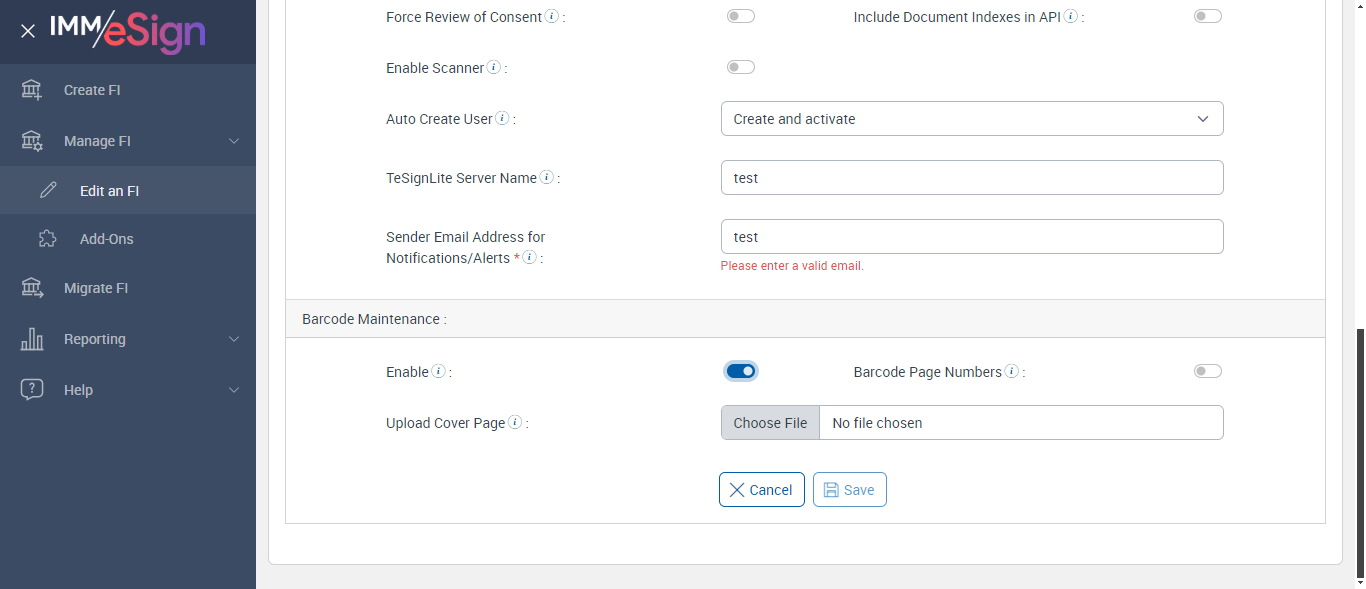This screenshot has width=1366, height=589.
Task: Toggle the Barcode Page Numbers switch
Action: coord(1207,371)
